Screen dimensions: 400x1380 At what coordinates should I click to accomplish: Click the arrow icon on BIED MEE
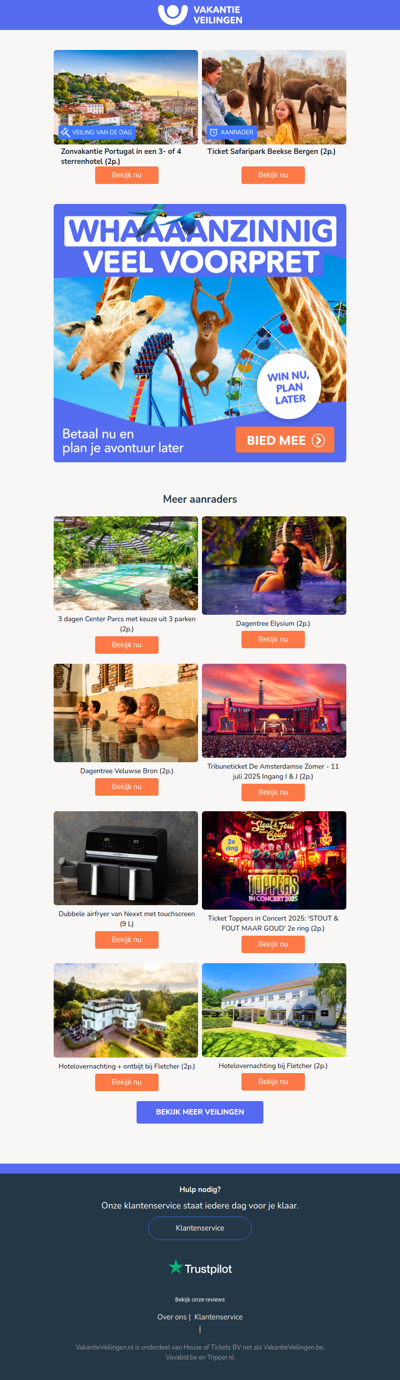pos(318,440)
